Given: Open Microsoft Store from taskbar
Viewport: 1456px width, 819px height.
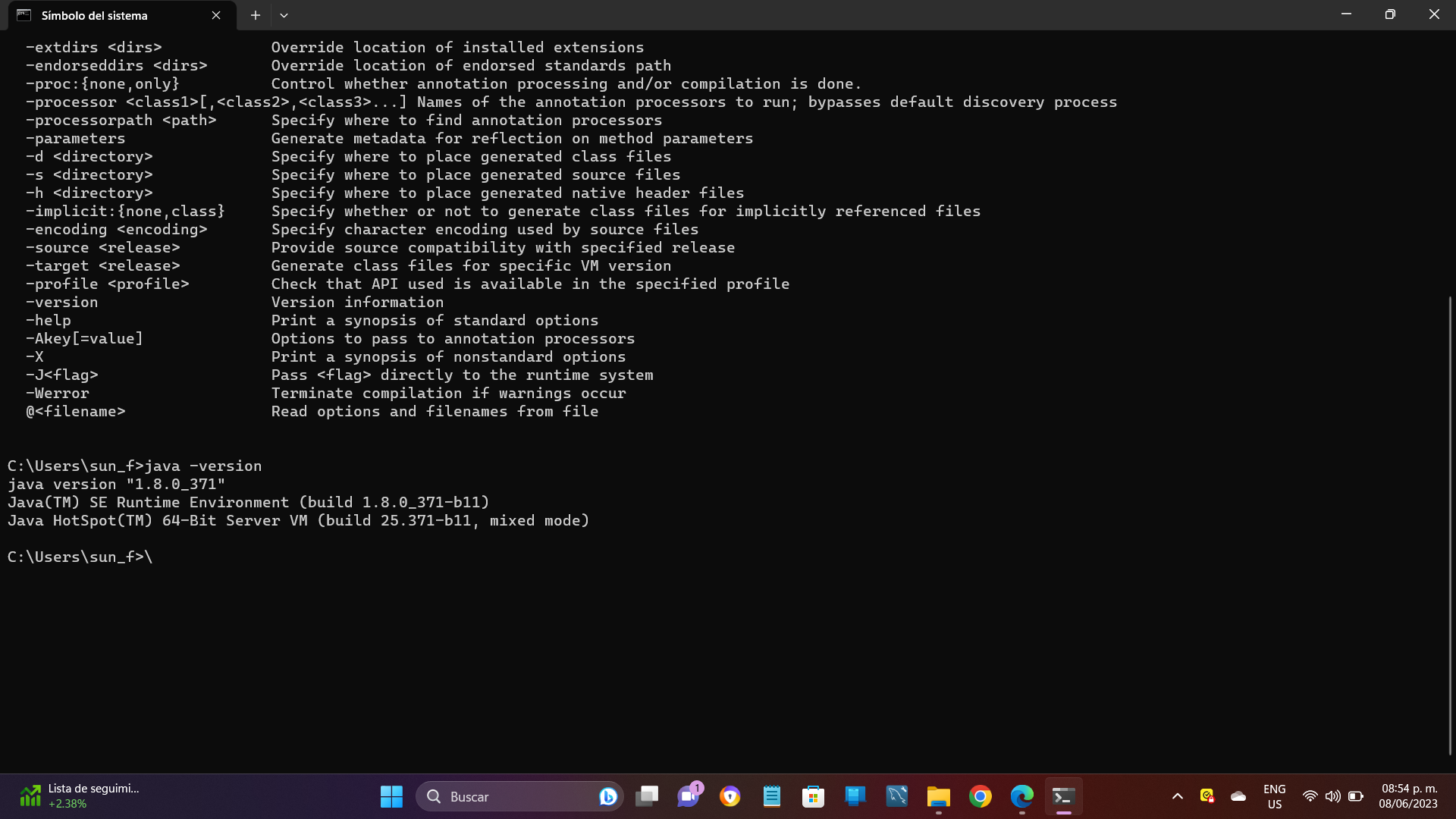Looking at the screenshot, I should coord(814,796).
